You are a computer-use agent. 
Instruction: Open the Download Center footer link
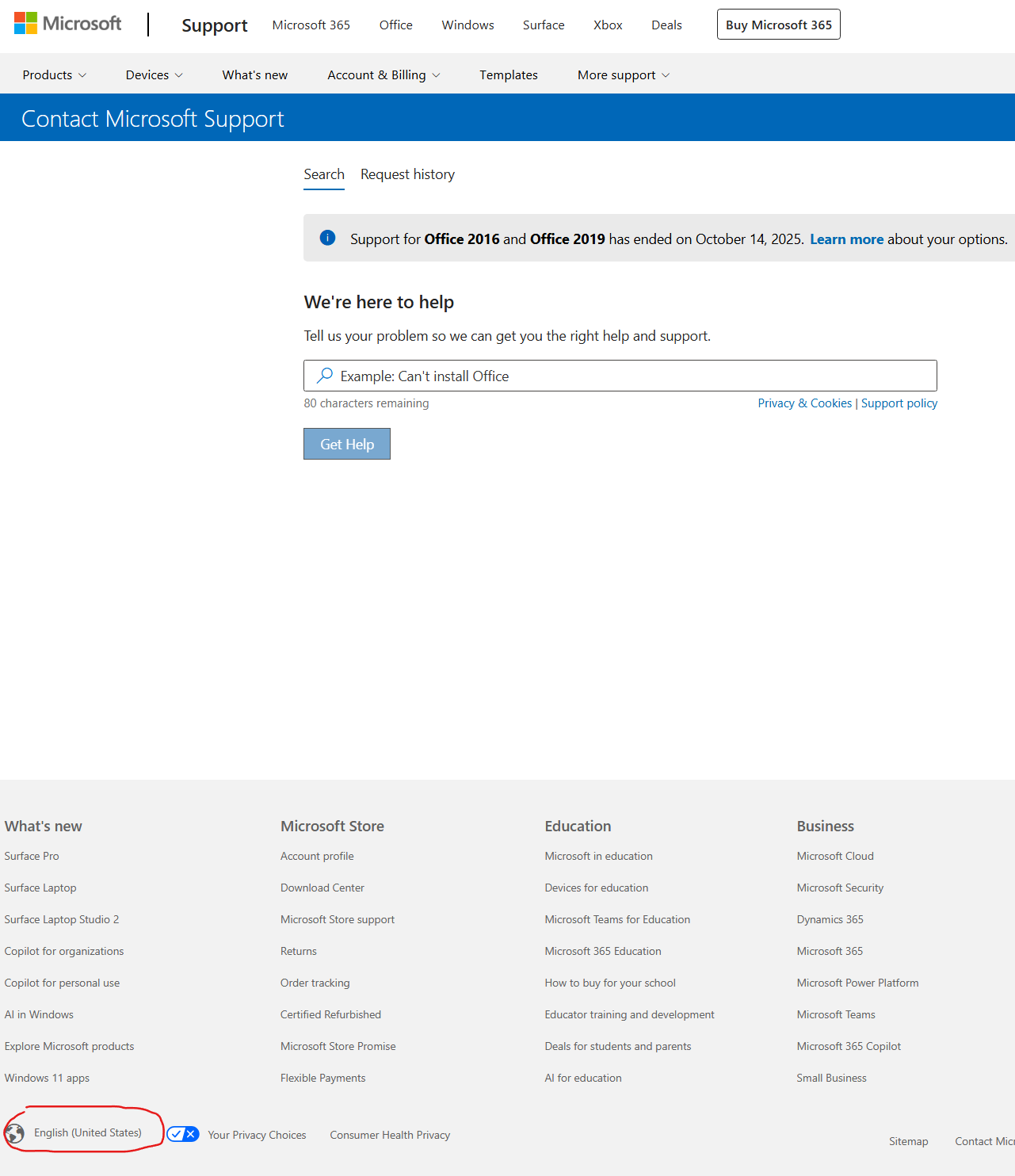(x=322, y=888)
